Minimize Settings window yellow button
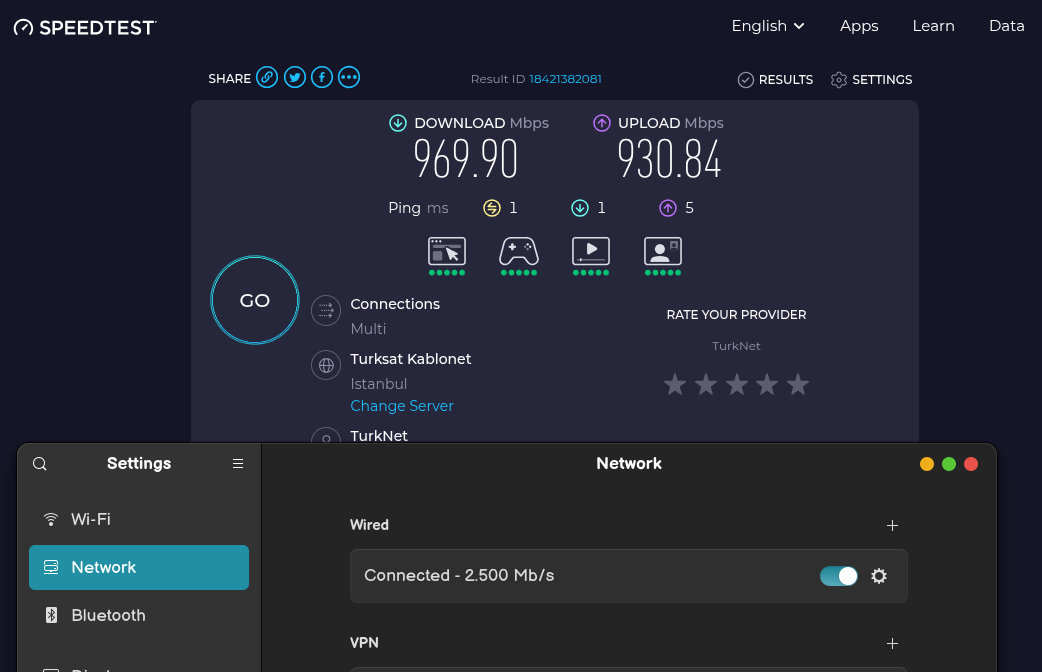This screenshot has width=1042, height=672. click(x=927, y=464)
